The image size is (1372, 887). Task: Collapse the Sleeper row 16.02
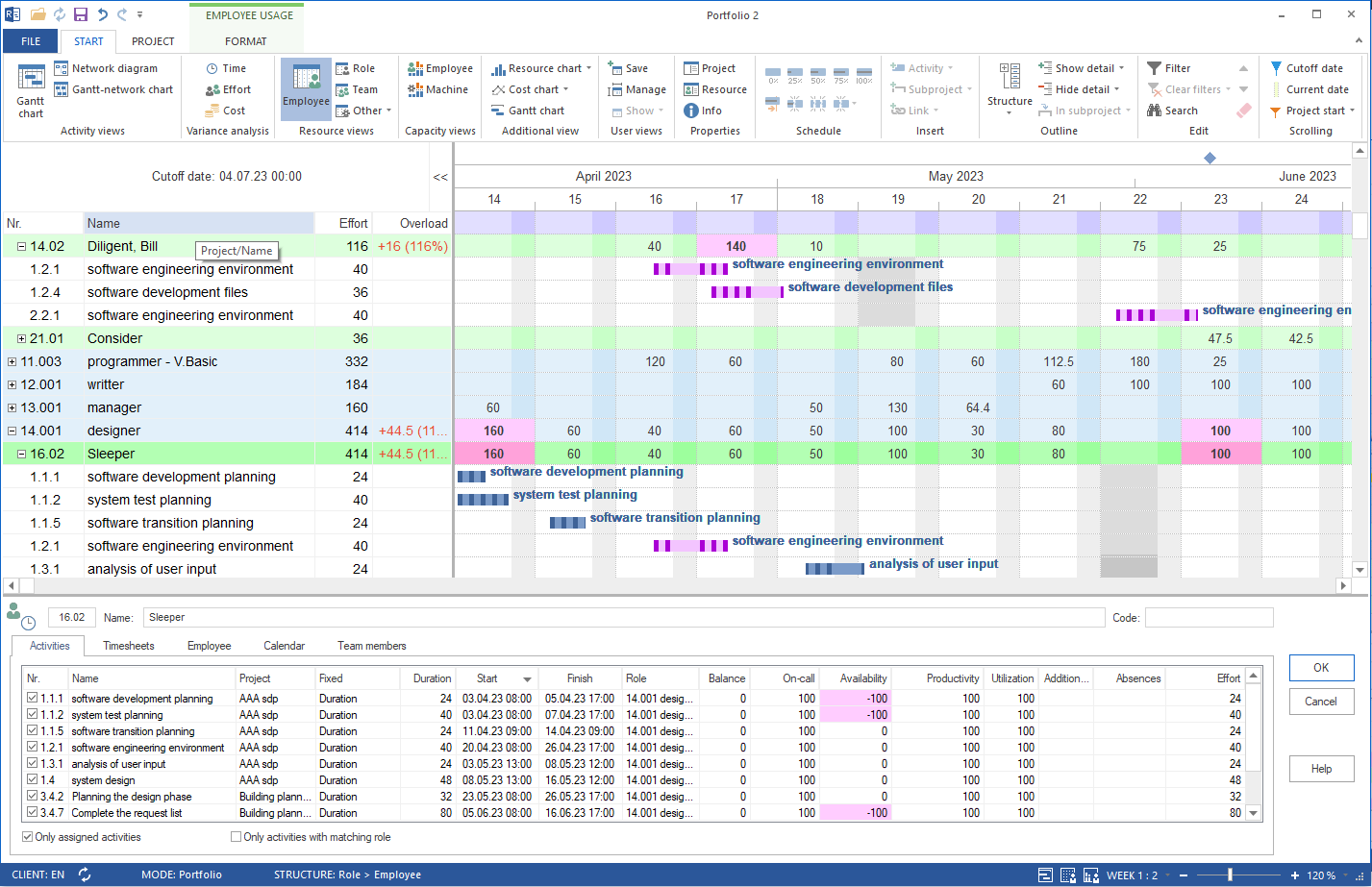21,453
